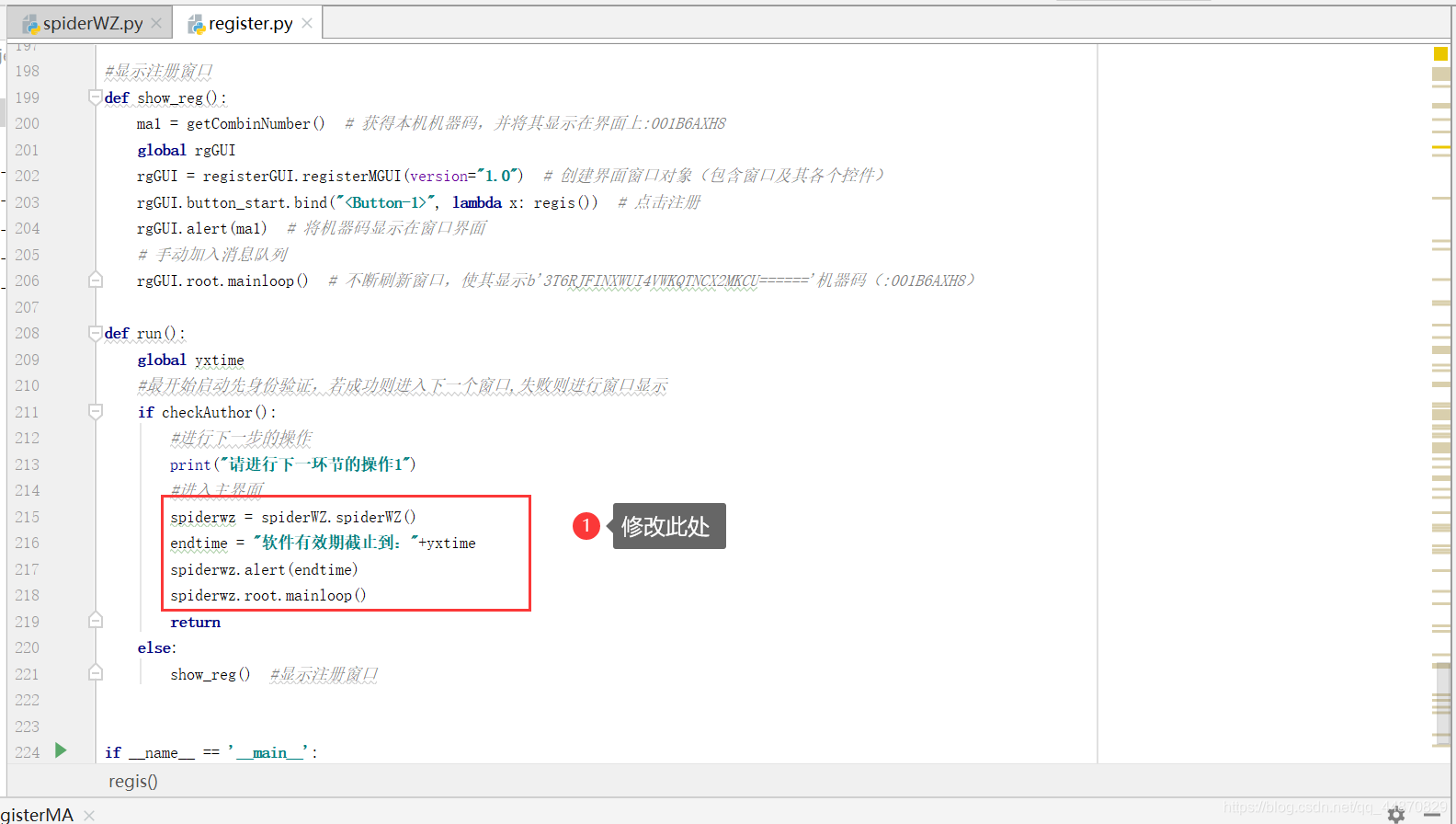The height and width of the screenshot is (824, 1456).
Task: Collapse the show_reg function fold at line 199
Action: 95,97
